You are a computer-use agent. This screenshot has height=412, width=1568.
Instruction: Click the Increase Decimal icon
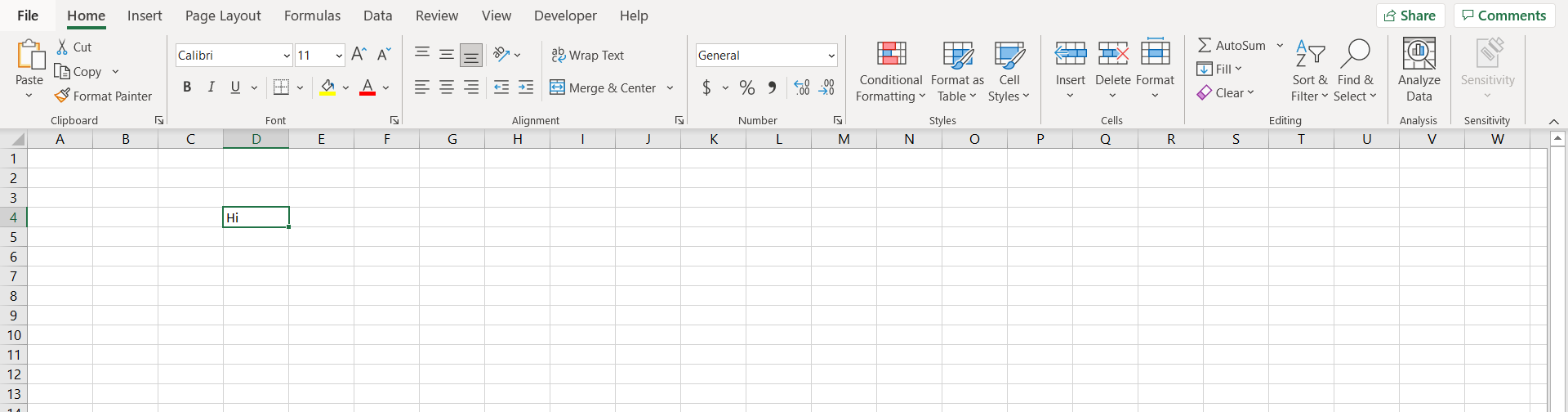[x=802, y=87]
